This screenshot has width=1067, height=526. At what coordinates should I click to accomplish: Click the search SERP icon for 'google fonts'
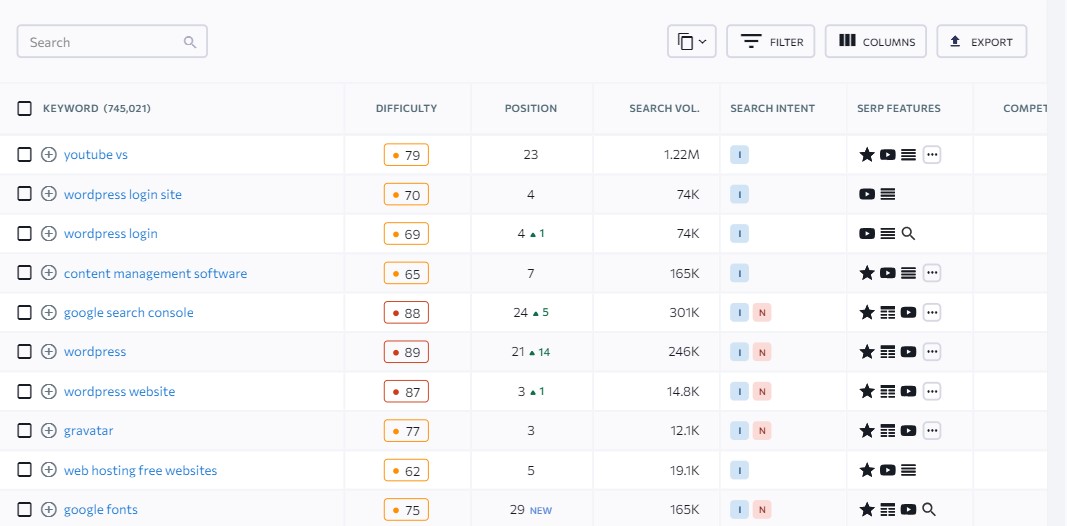point(929,509)
